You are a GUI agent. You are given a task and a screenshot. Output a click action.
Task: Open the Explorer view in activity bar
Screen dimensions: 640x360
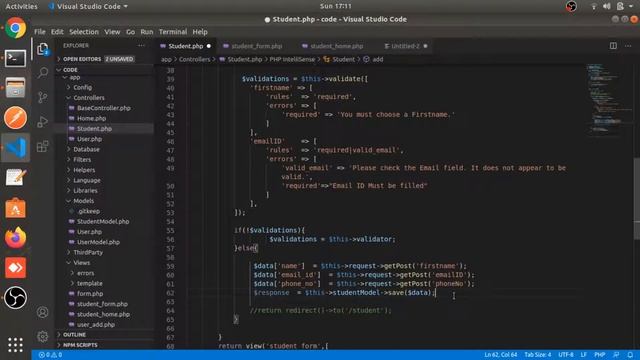point(42,49)
